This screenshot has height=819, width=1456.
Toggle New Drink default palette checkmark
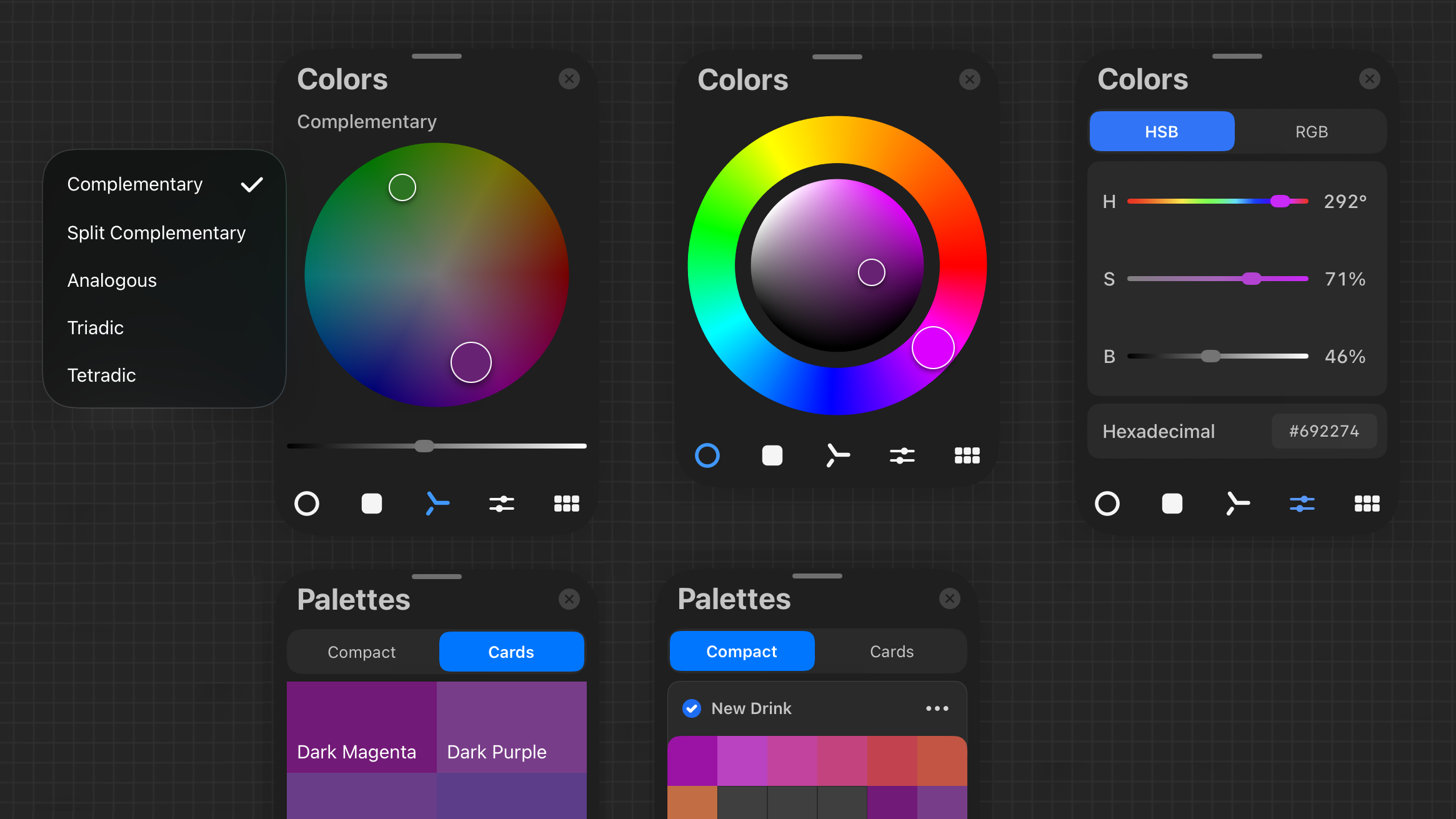point(692,708)
